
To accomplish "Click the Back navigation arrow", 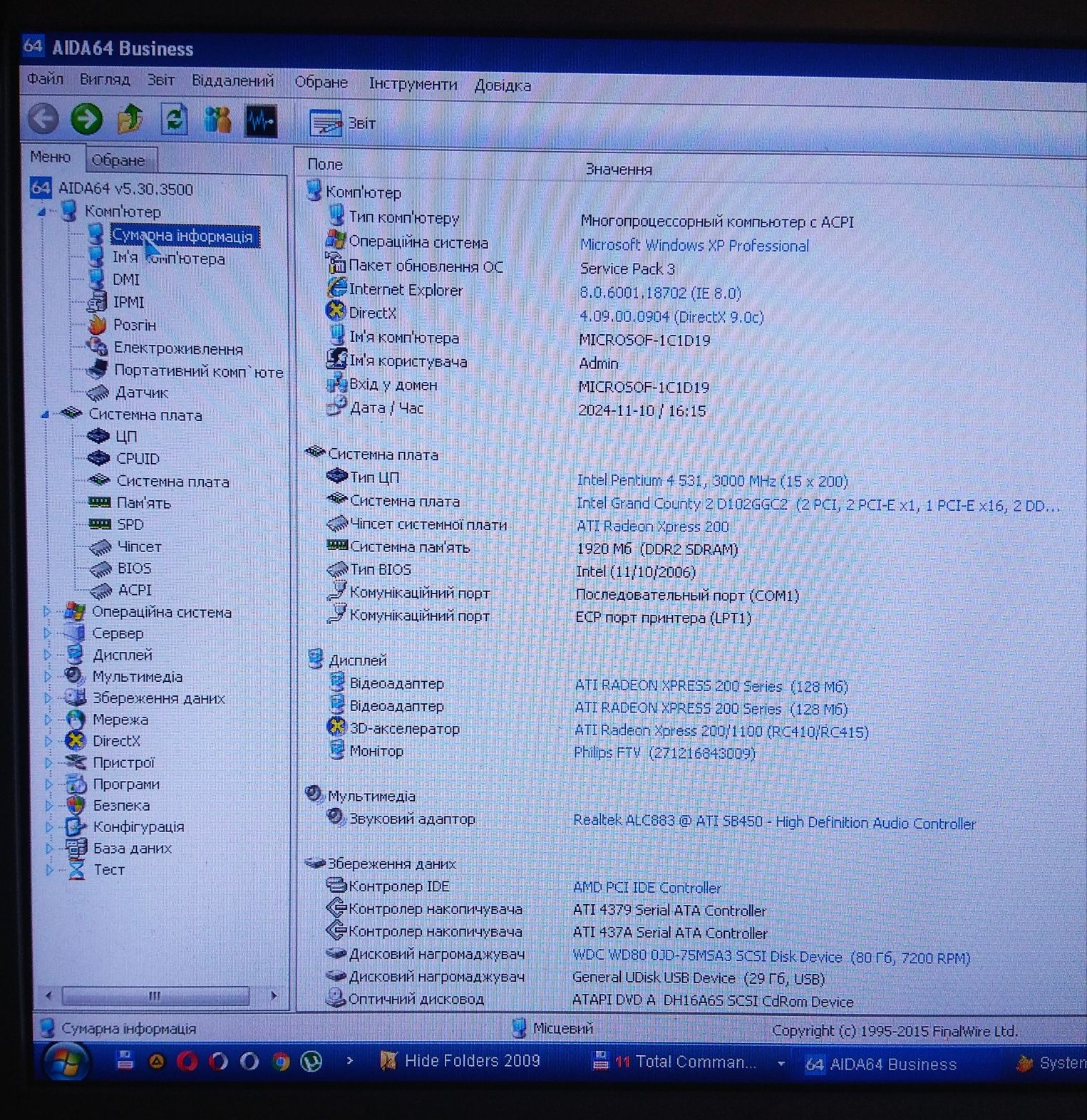I will click(x=43, y=118).
